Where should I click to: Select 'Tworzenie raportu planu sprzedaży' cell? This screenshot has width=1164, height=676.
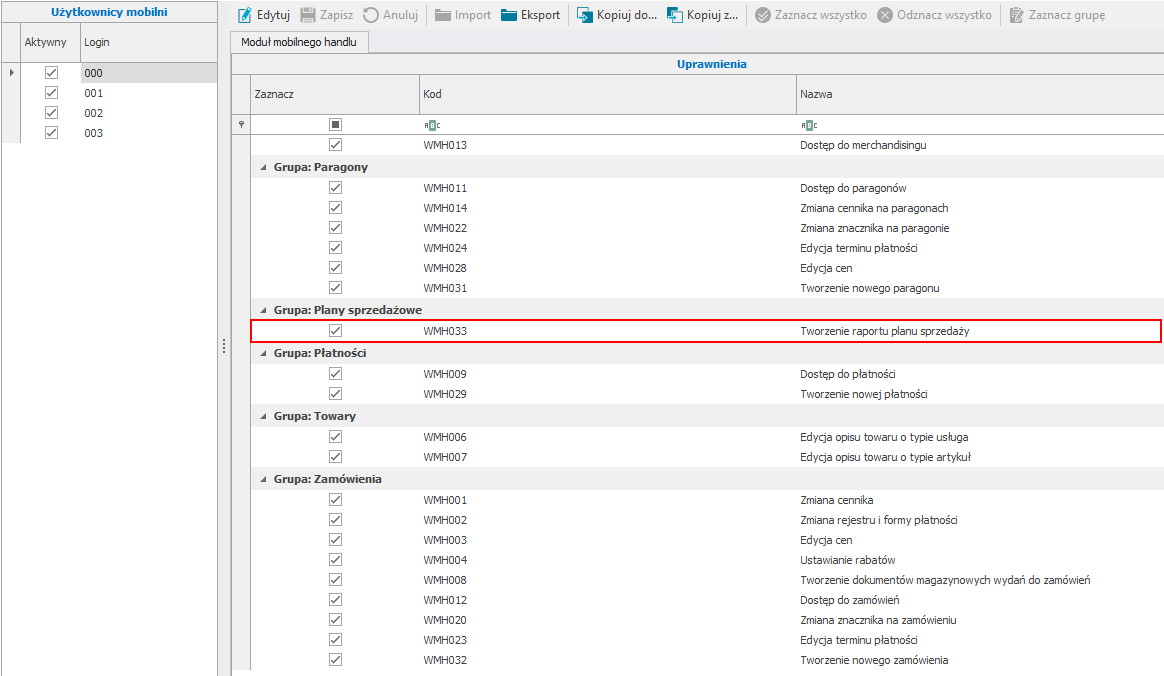[980, 331]
